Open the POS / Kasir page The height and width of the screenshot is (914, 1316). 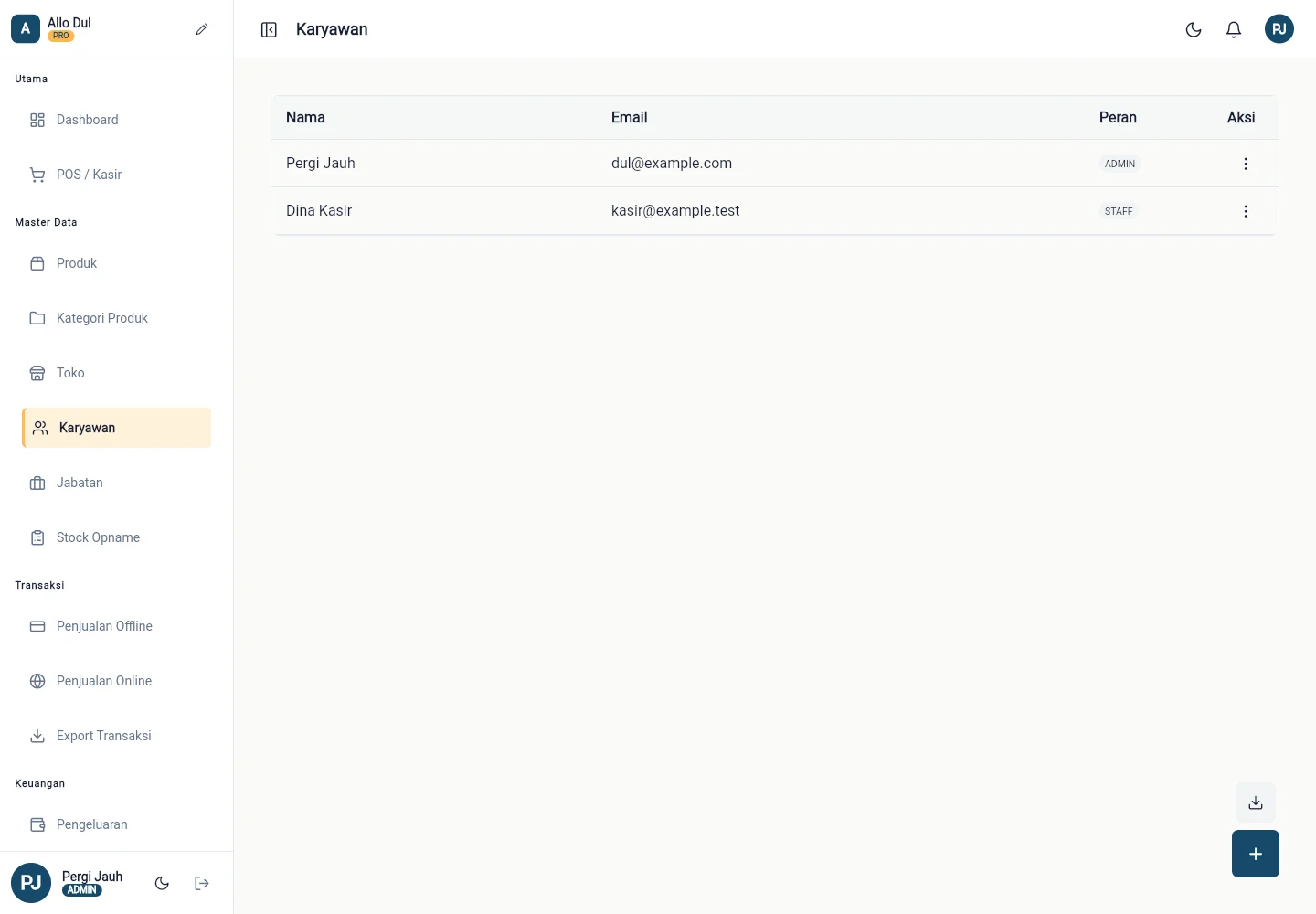tap(116, 175)
